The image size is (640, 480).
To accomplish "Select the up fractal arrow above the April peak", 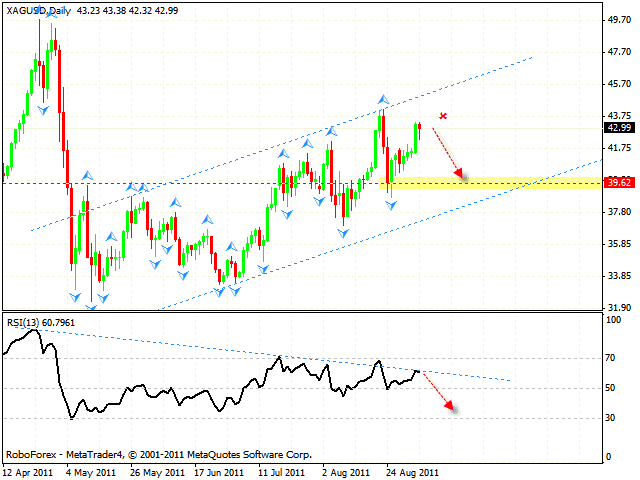I will point(39,10).
